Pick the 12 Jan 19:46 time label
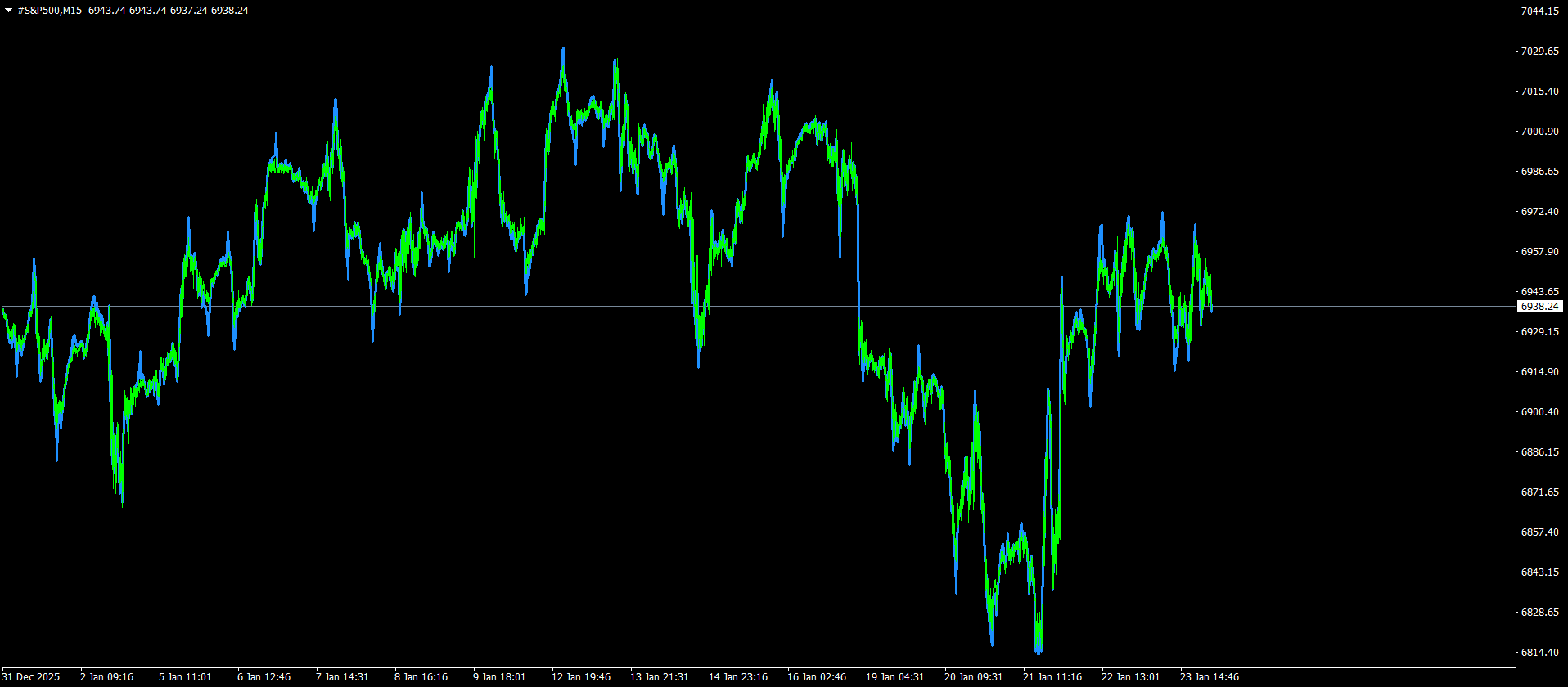 click(x=581, y=677)
